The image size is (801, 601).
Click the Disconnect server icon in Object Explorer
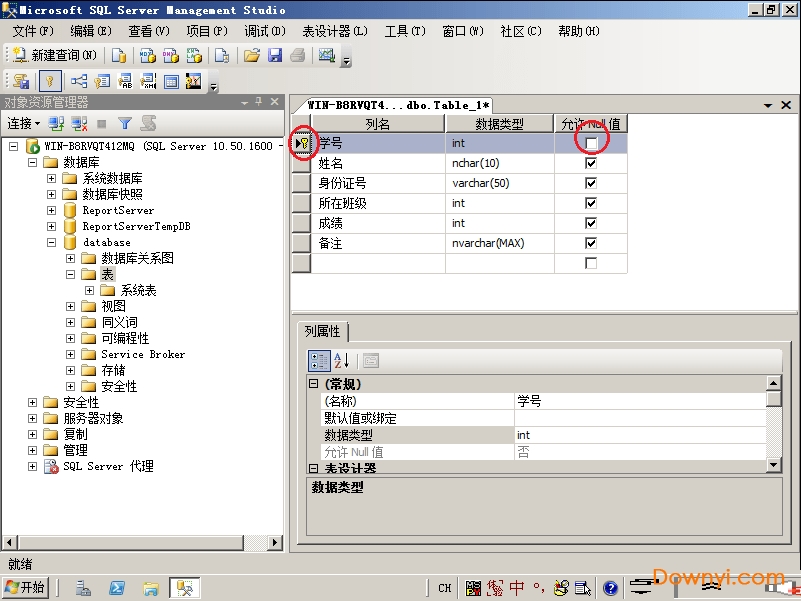coord(78,124)
